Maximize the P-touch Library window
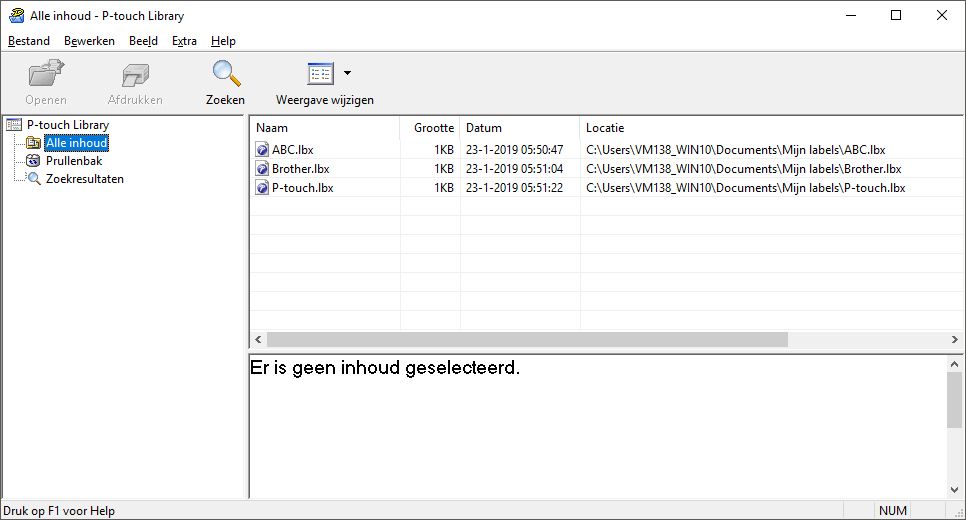966x520 pixels. click(x=896, y=15)
